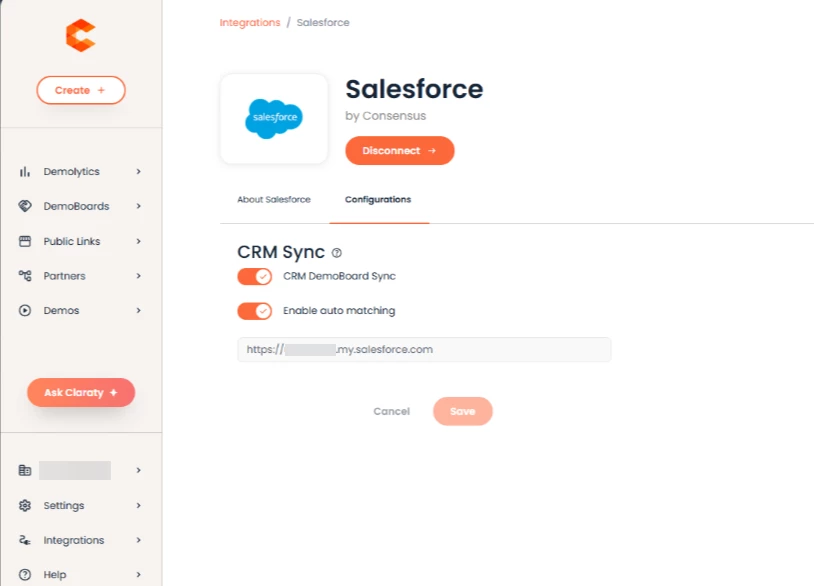Switch to About Salesforce tab
The image size is (814, 586).
pyautogui.click(x=274, y=199)
